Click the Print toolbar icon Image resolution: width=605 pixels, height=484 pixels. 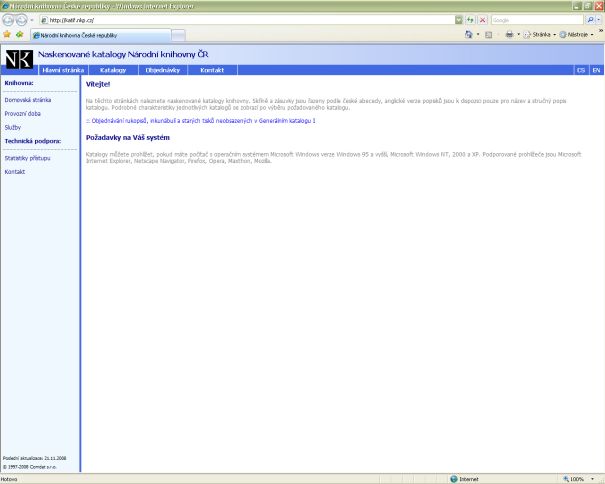(509, 34)
